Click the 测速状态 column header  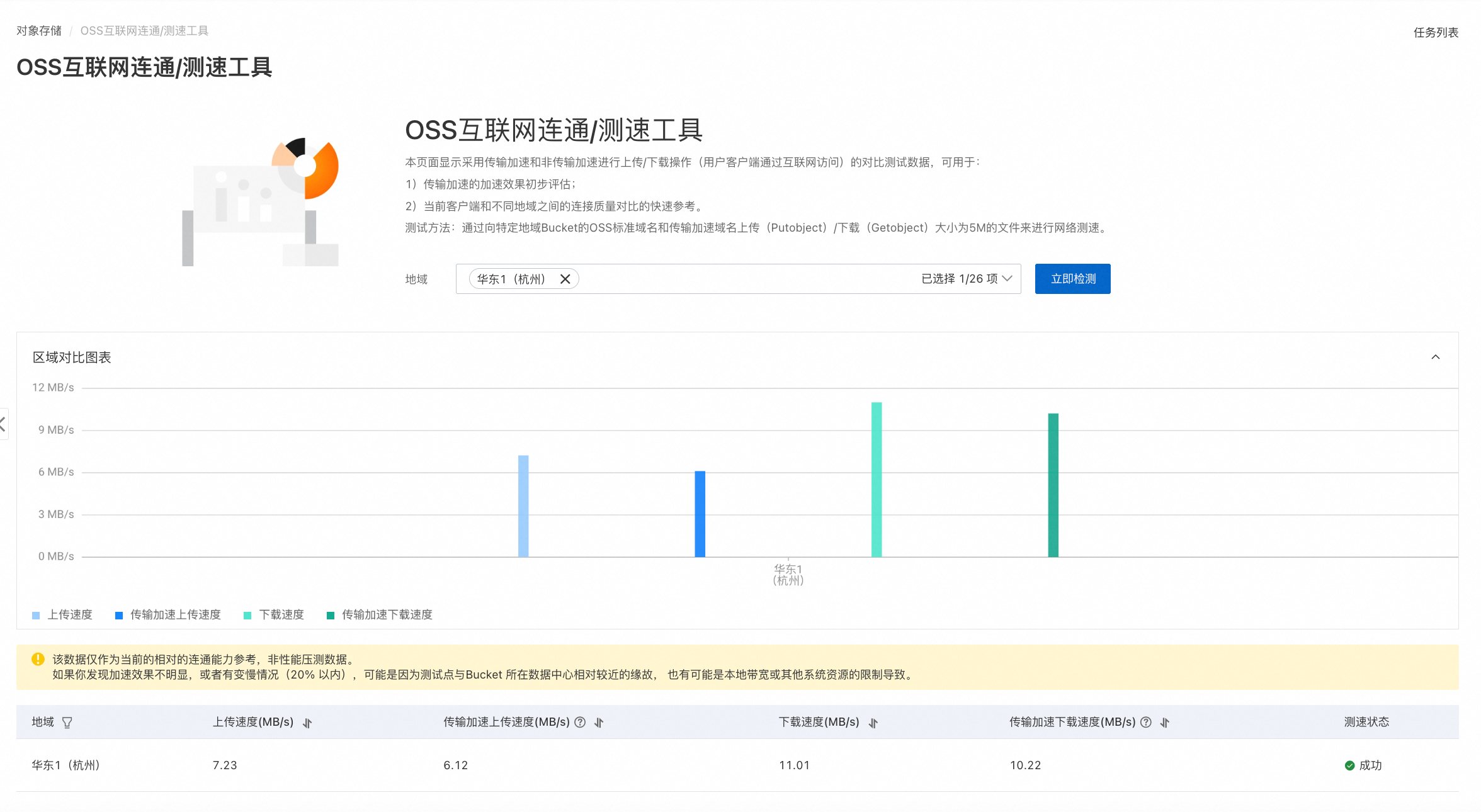tap(1366, 722)
